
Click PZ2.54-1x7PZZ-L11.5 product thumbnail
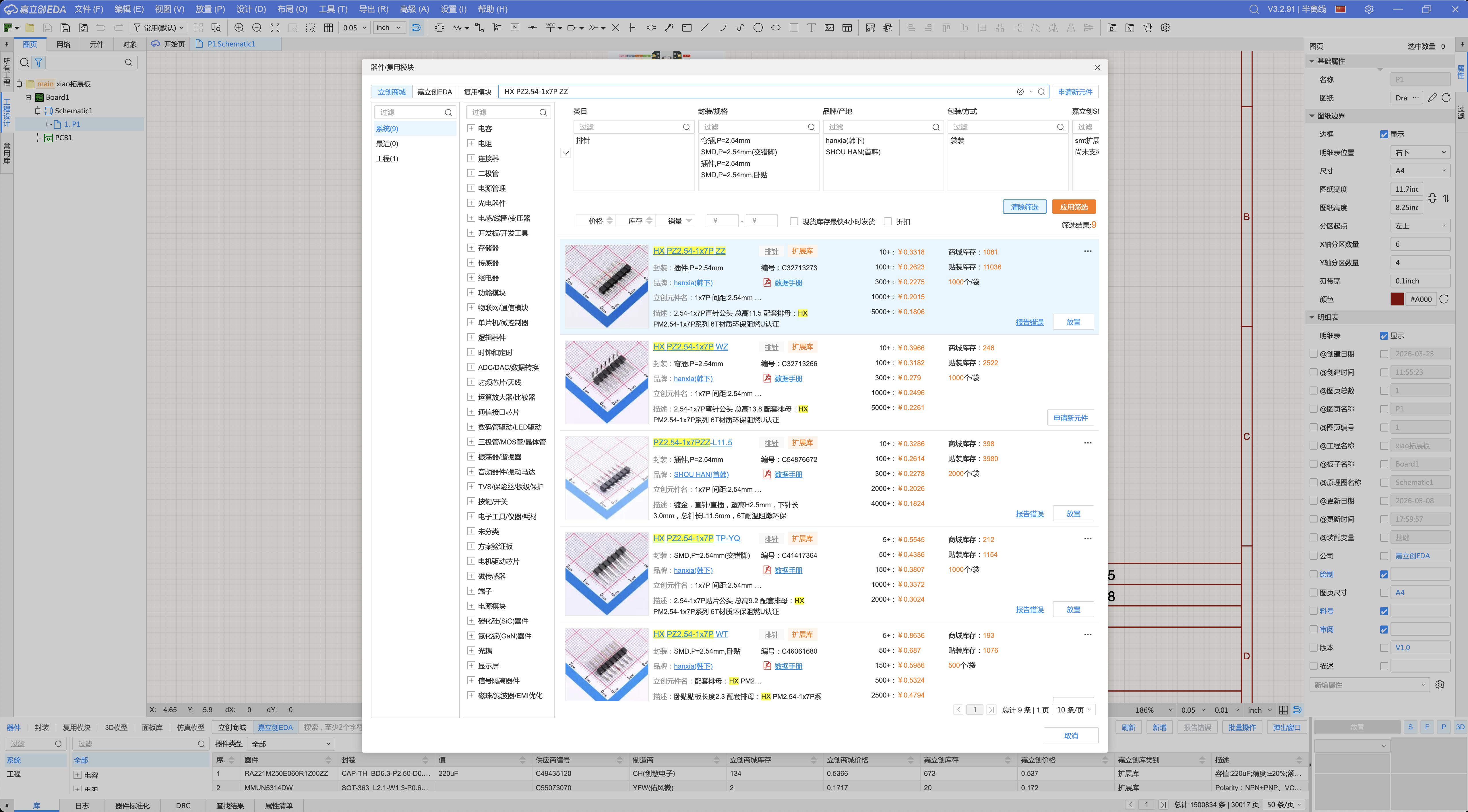pos(606,478)
